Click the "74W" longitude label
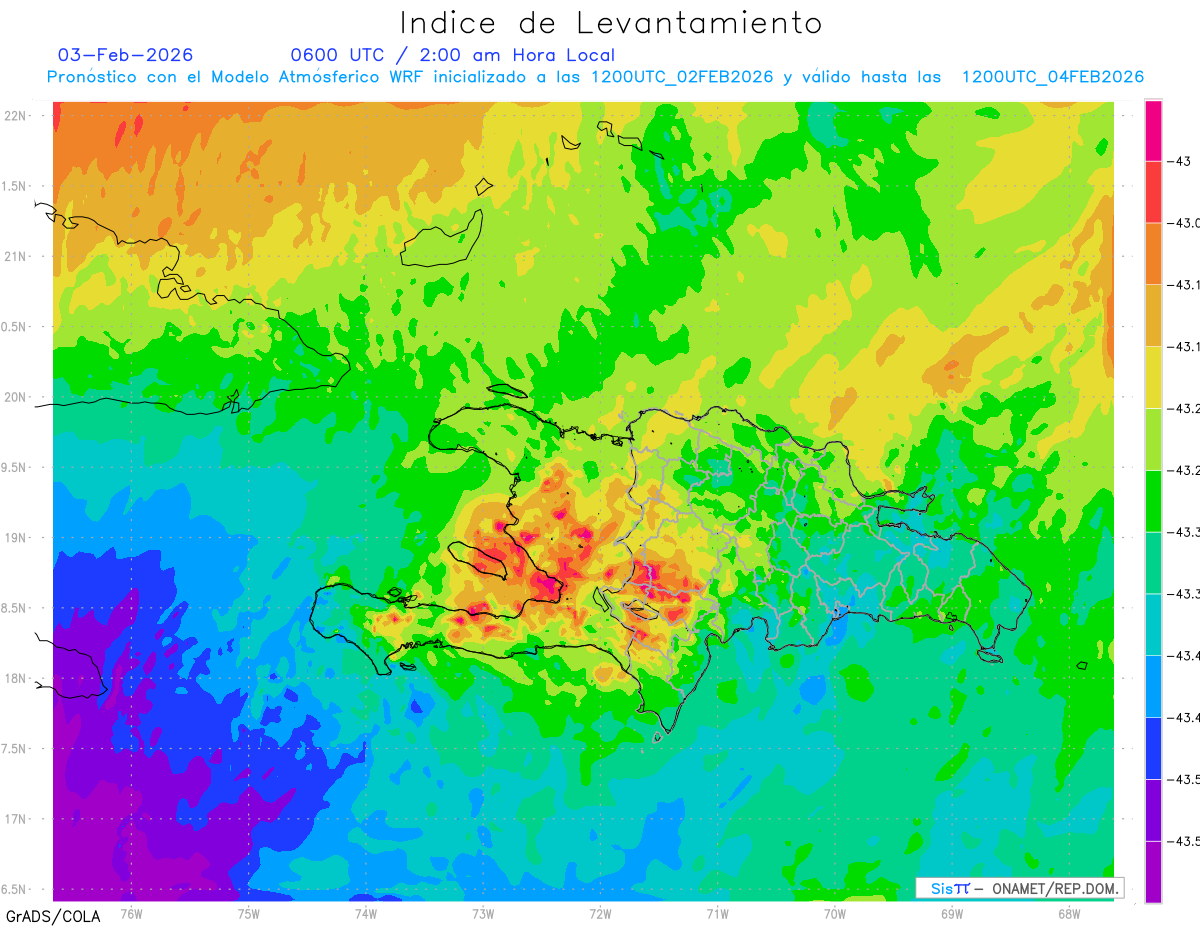 point(366,913)
